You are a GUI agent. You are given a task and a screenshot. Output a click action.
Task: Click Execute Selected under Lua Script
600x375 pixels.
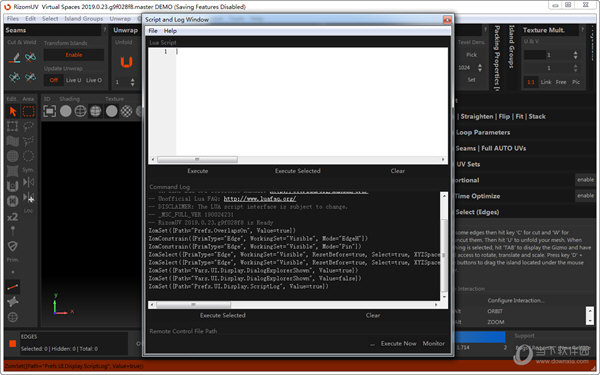[298, 171]
